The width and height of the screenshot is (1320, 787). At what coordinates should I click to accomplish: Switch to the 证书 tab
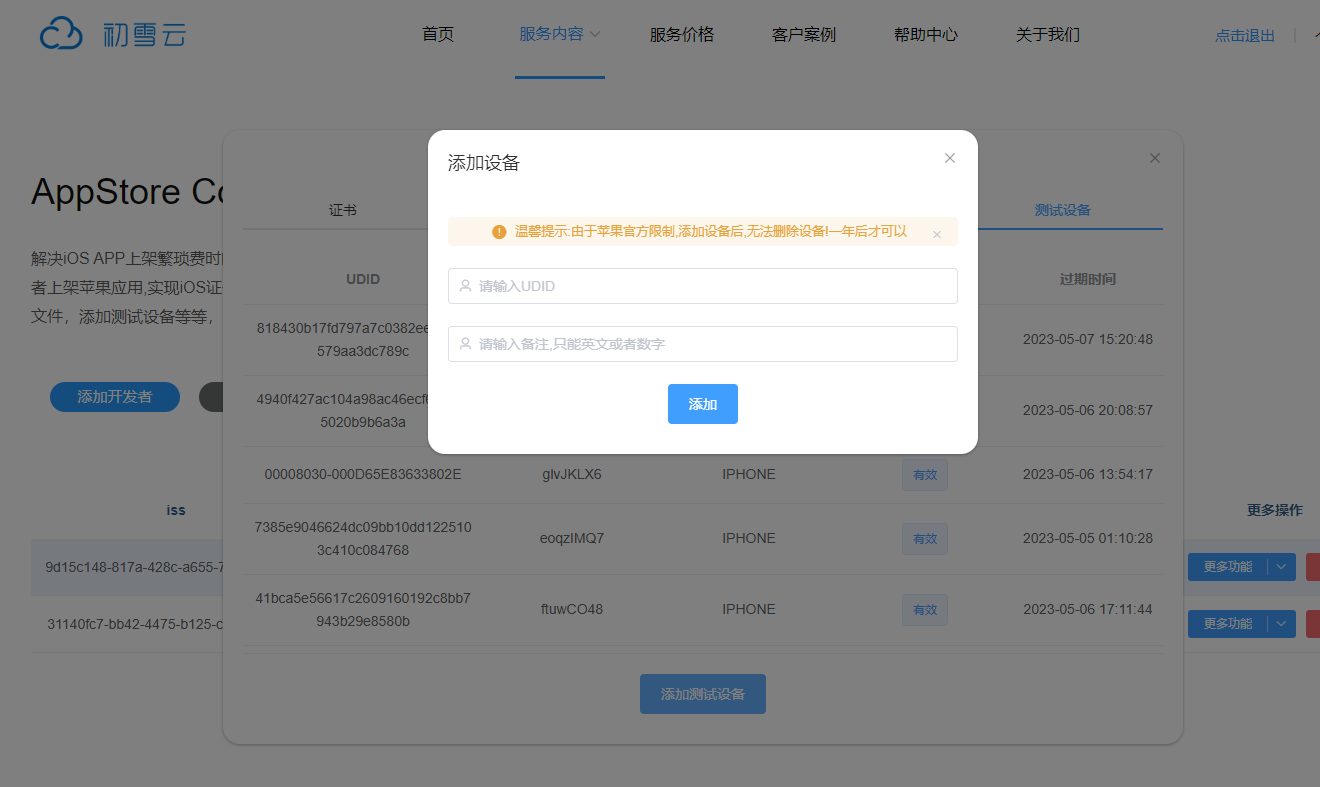pos(343,210)
